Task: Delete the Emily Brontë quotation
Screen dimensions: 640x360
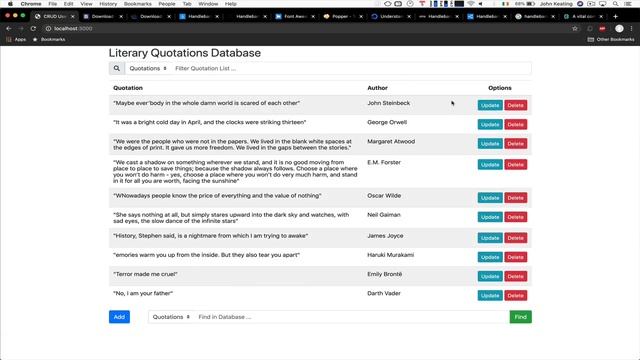Action: [516, 276]
